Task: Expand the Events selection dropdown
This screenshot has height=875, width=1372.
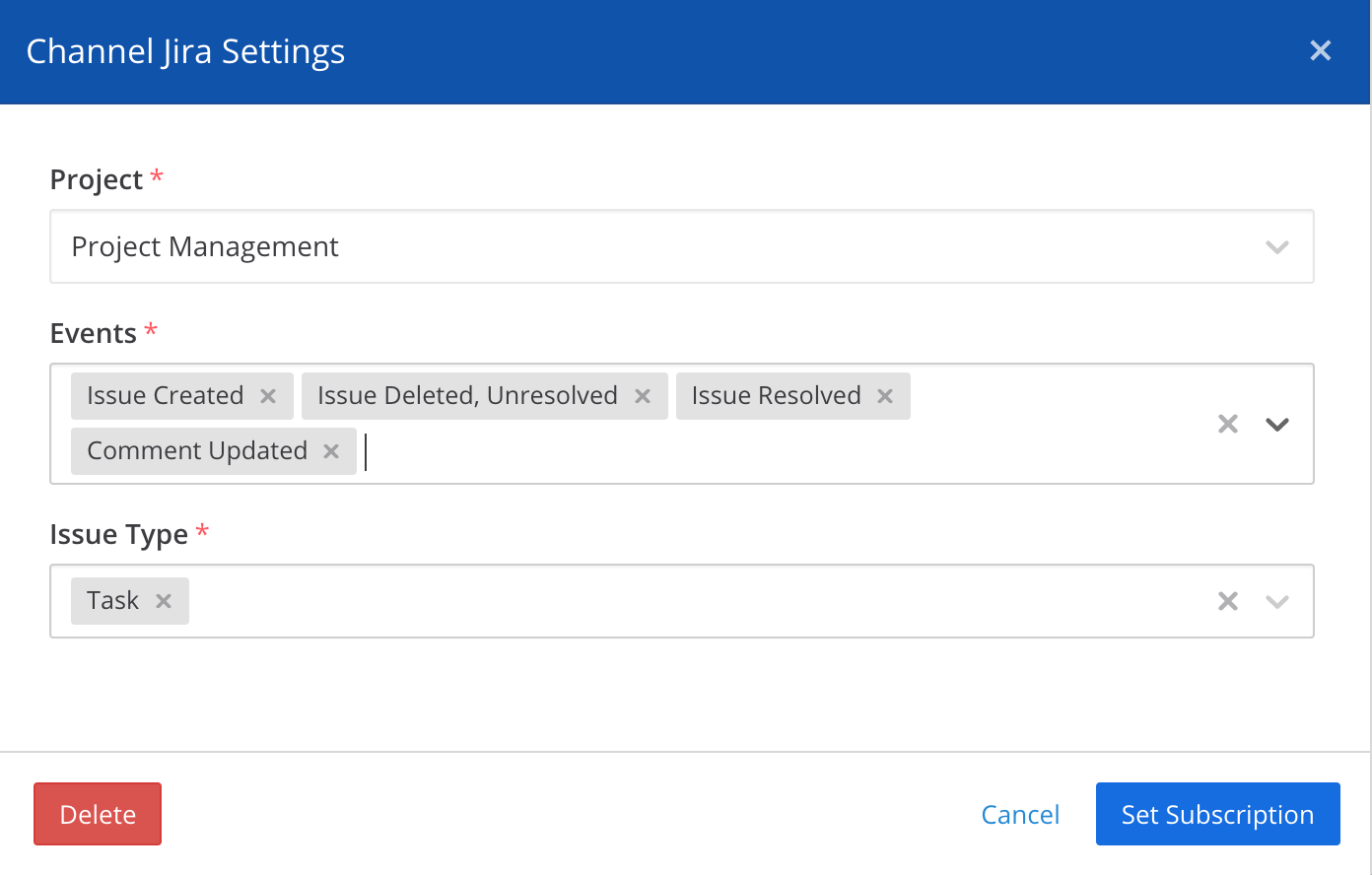Action: (1277, 424)
